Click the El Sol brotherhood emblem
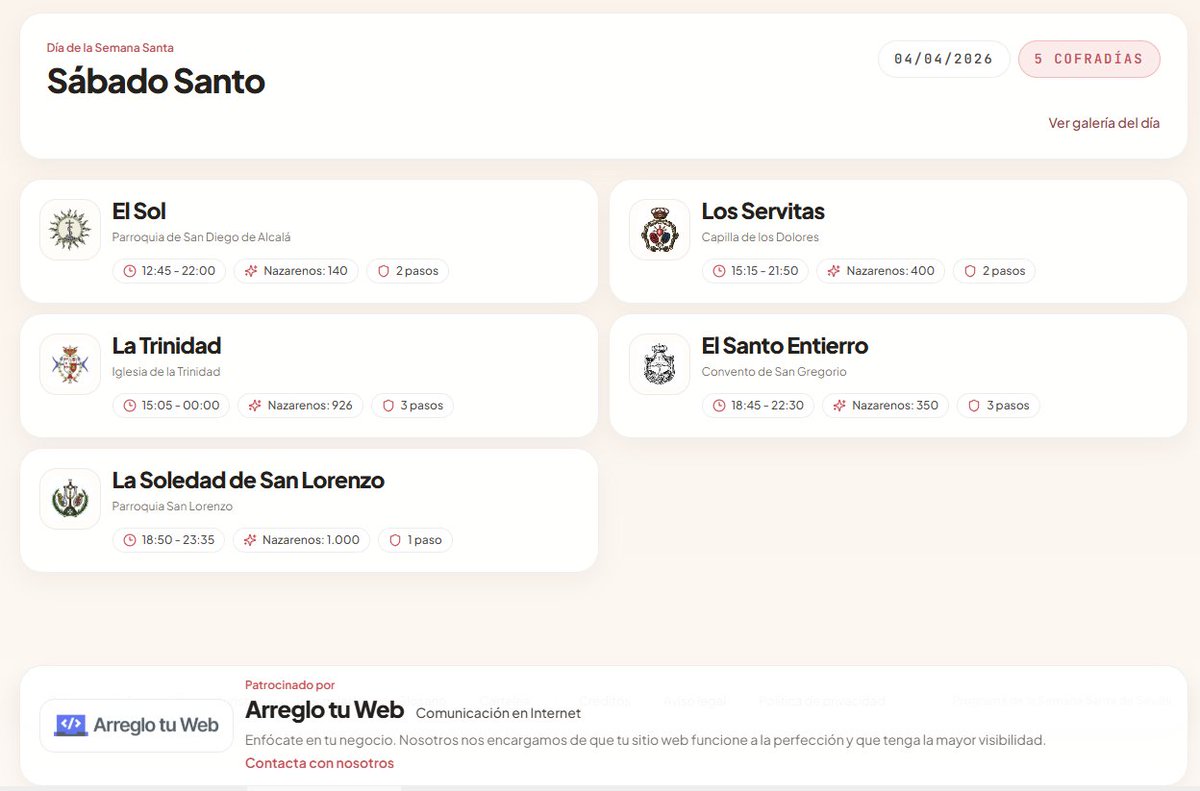1200x791 pixels. click(70, 230)
